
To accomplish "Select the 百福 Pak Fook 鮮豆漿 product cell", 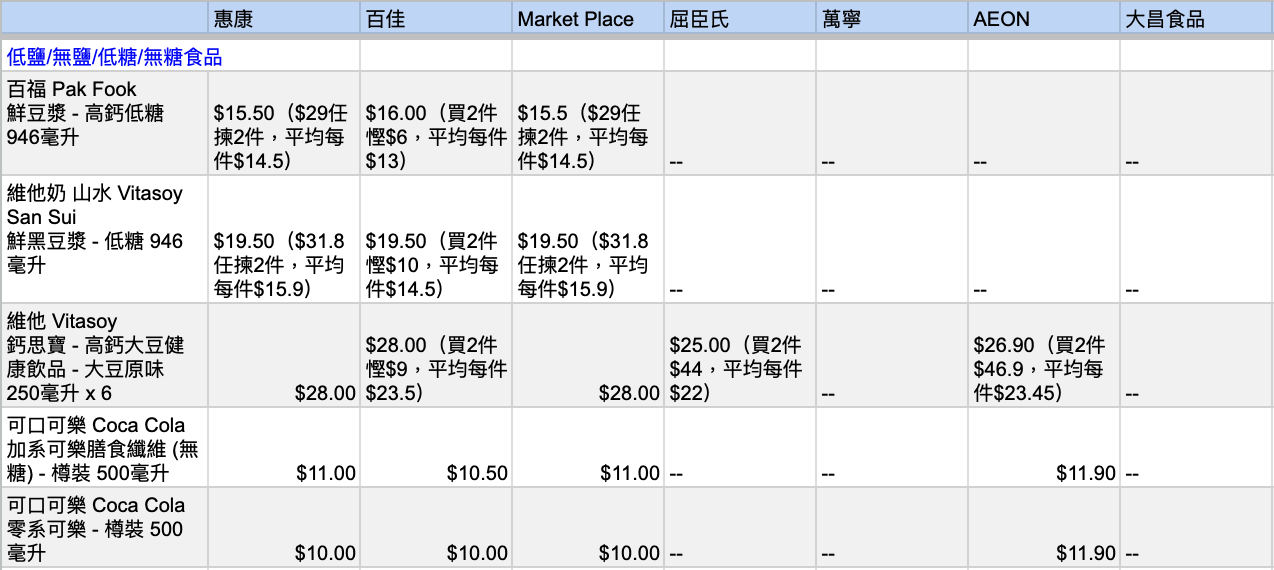I will [x=104, y=123].
